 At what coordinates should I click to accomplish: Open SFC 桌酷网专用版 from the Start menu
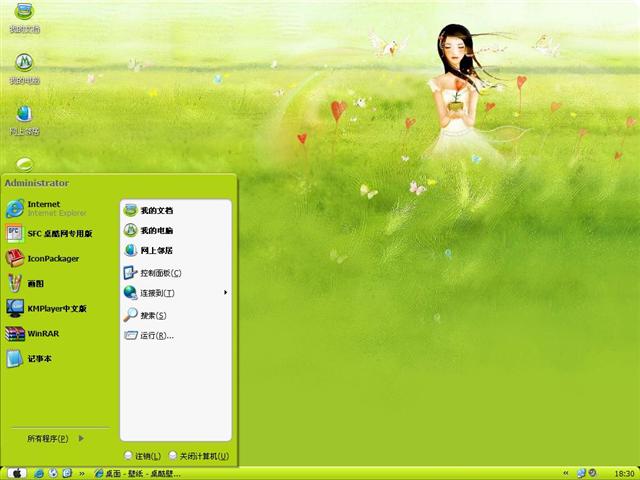coord(49,233)
